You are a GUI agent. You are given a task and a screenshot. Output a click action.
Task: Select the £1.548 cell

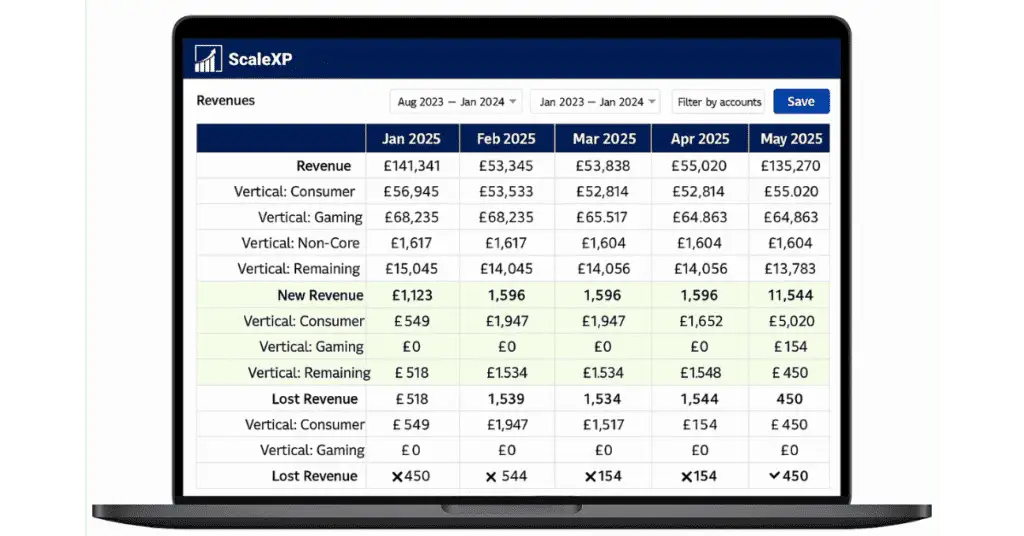pos(700,373)
